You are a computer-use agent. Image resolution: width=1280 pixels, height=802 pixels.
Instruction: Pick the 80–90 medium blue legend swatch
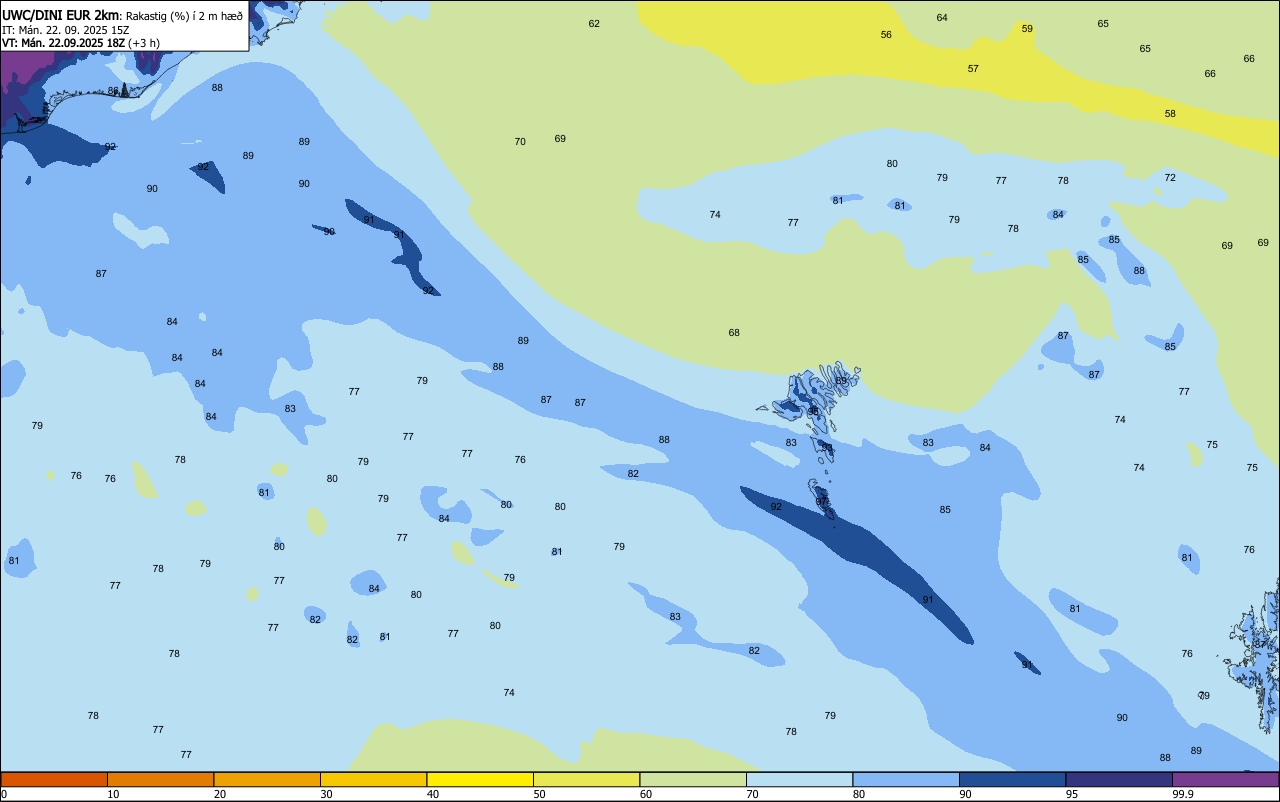tap(906, 779)
